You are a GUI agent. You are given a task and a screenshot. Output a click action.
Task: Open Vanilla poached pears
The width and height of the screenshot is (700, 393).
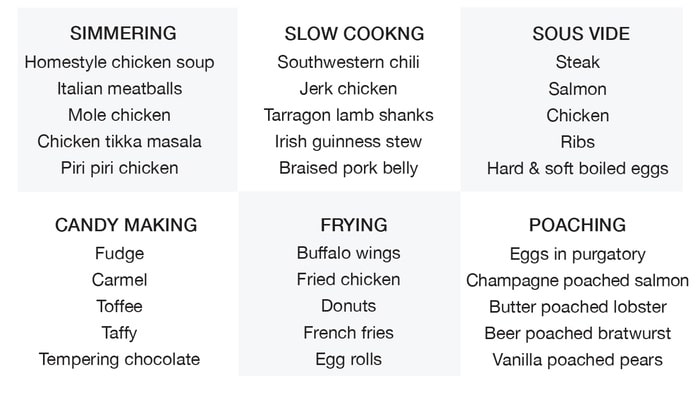577,360
